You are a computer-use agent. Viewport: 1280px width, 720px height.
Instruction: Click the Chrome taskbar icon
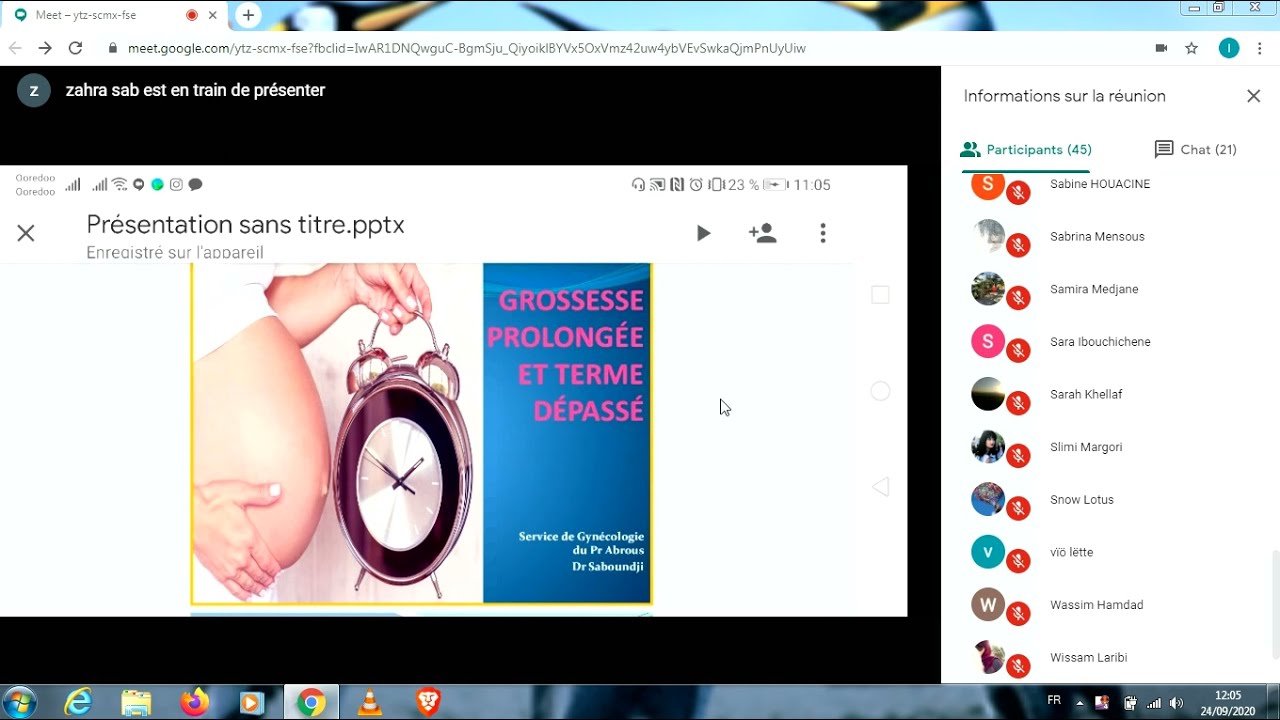(311, 703)
